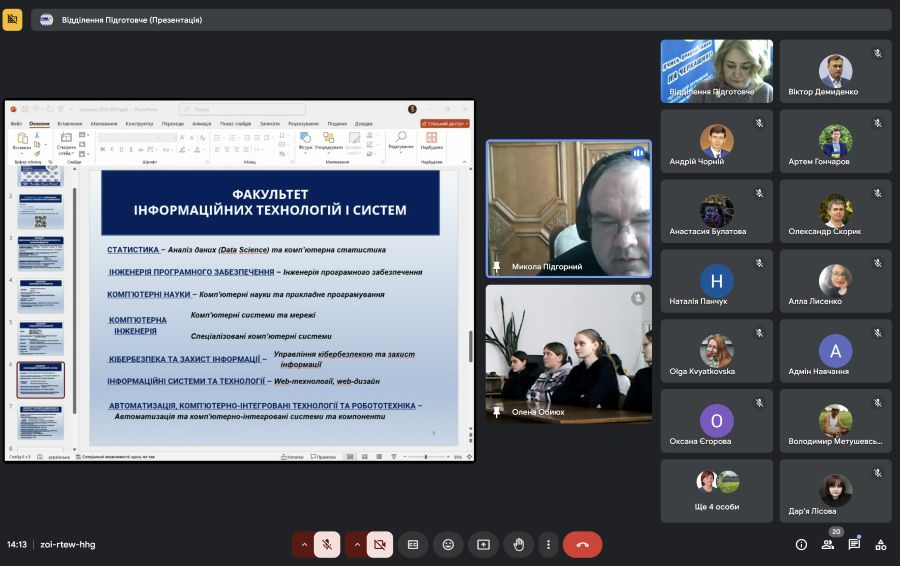900x566 pixels.
Task: Open the Вставлення tab in PowerPoint ribbon
Action: pos(69,124)
